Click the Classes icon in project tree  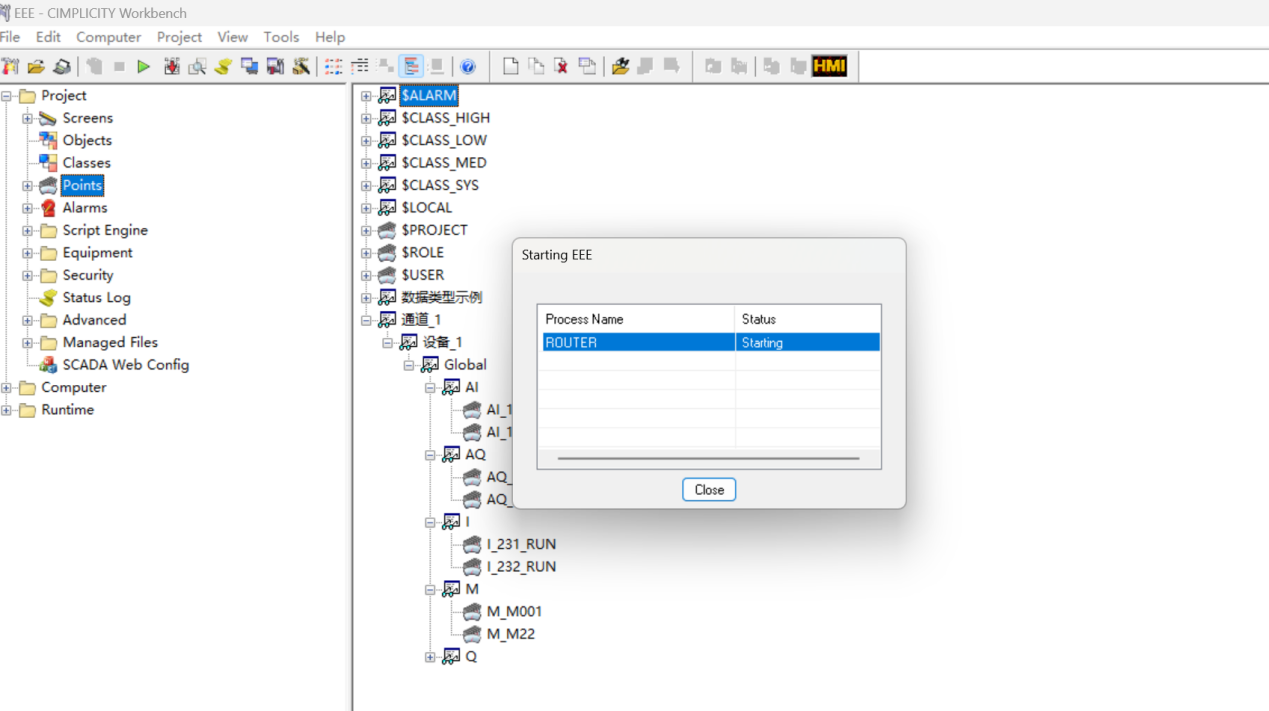tap(47, 163)
